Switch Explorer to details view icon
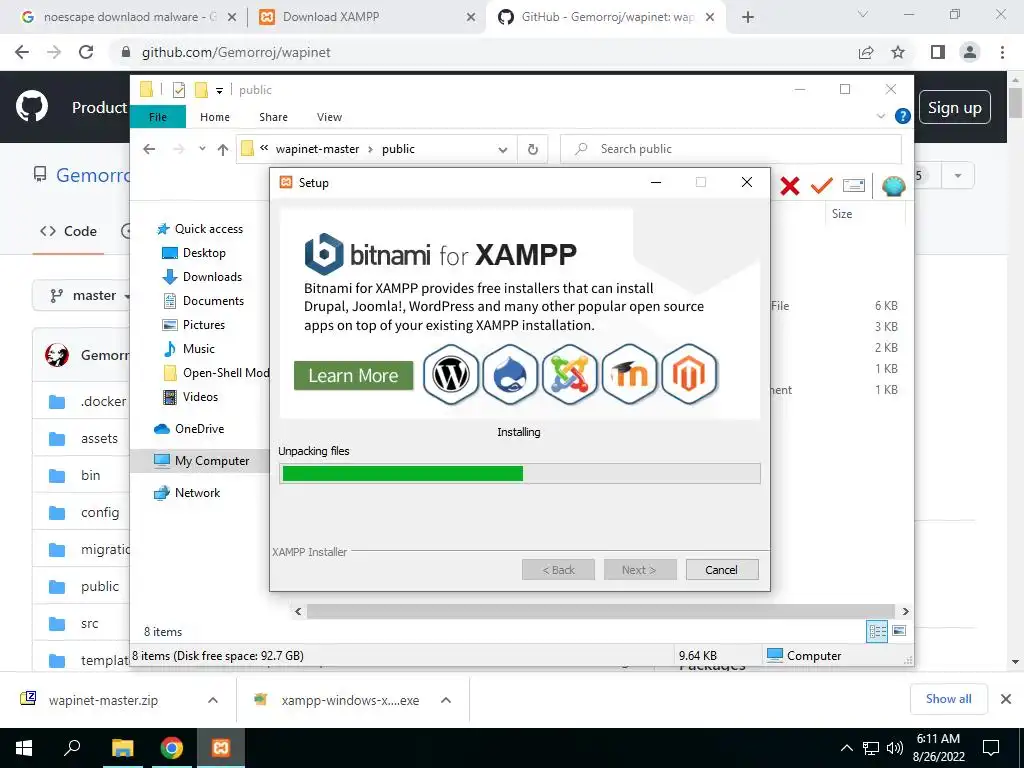 (x=877, y=631)
